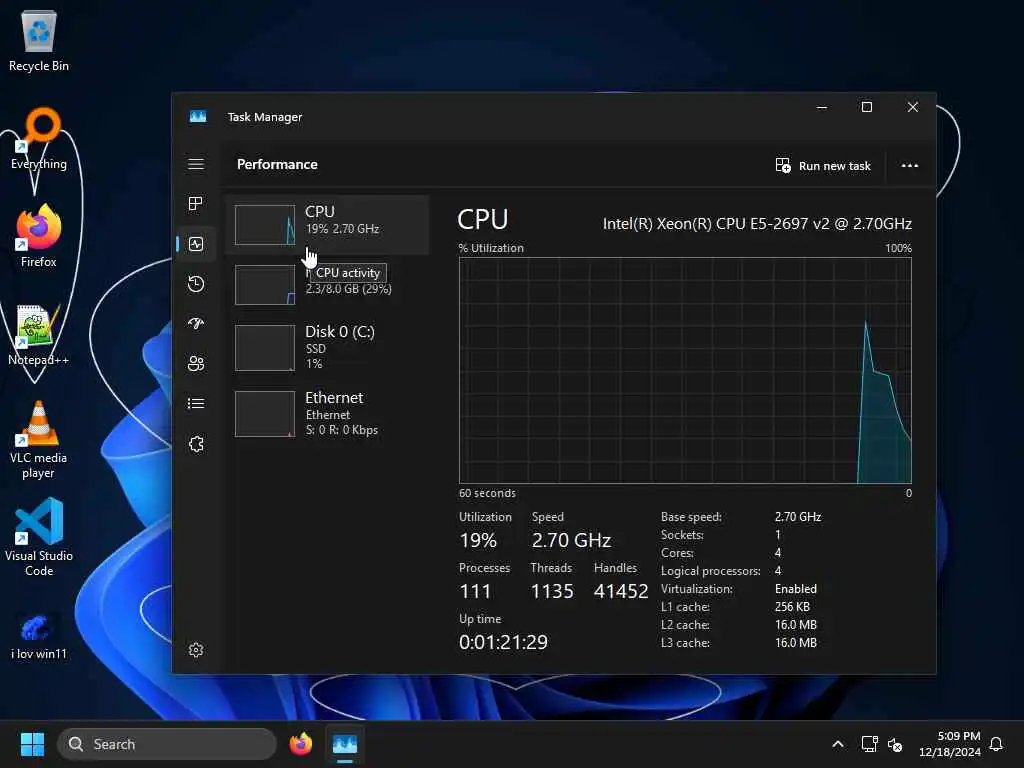Screen dimensions: 1024x768
Task: Open the Windows Start menu
Action: 32,744
